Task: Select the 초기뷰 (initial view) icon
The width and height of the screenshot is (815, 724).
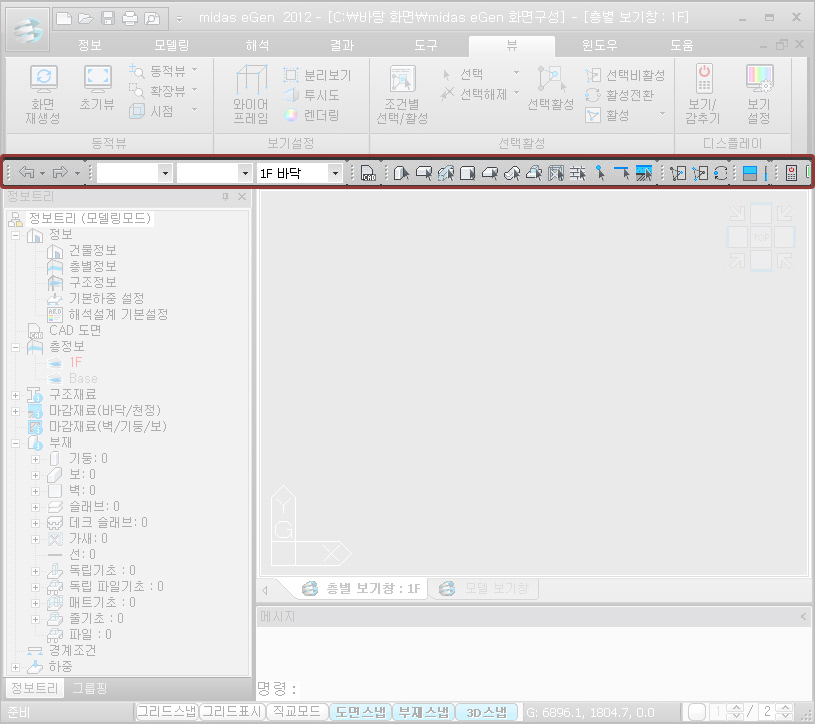Action: (x=96, y=90)
